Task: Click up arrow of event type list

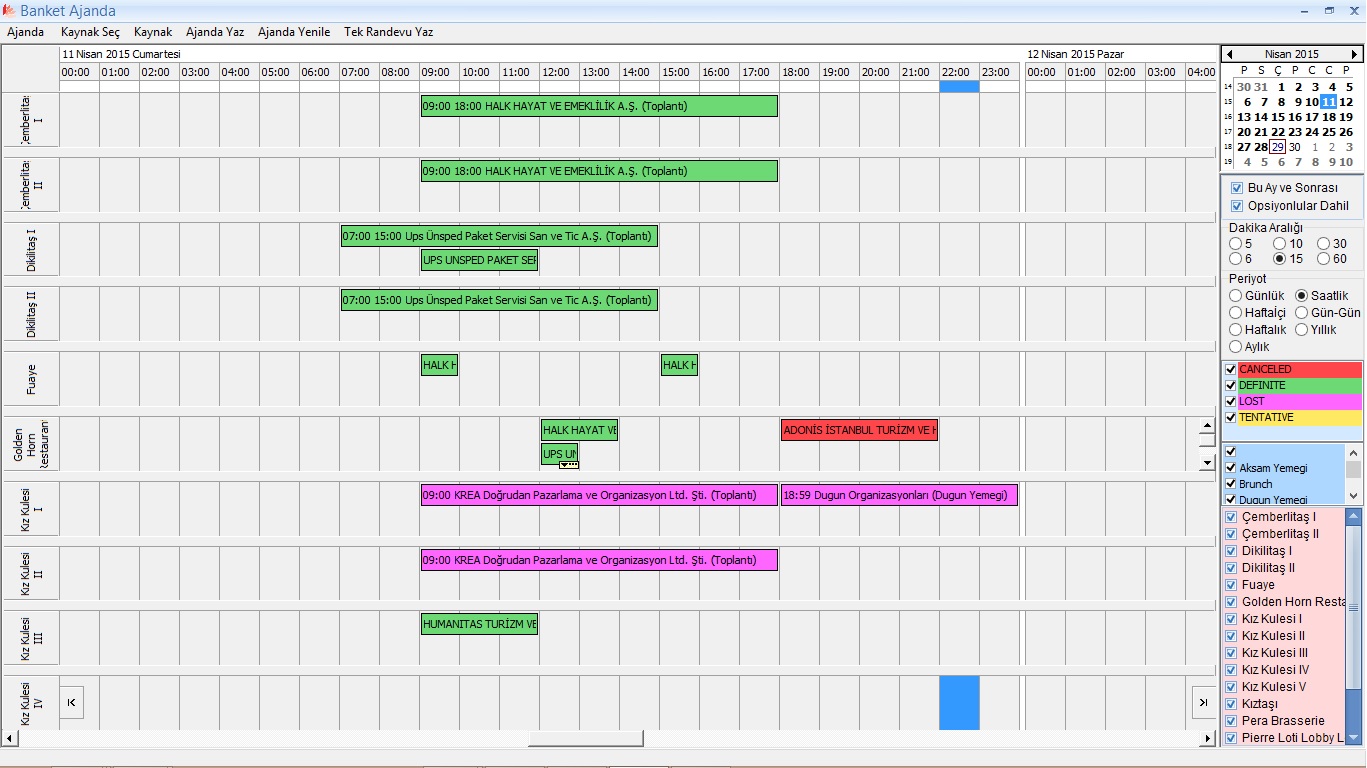Action: click(1353, 452)
